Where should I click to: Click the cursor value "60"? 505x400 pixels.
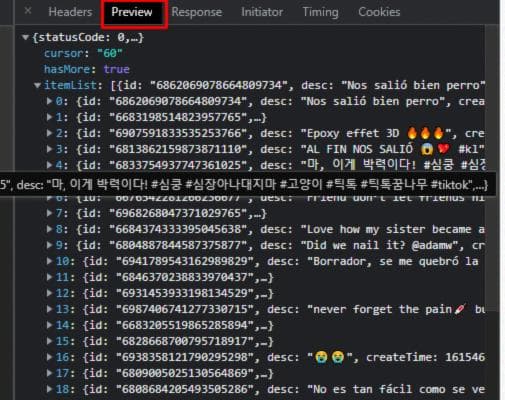coord(110,53)
